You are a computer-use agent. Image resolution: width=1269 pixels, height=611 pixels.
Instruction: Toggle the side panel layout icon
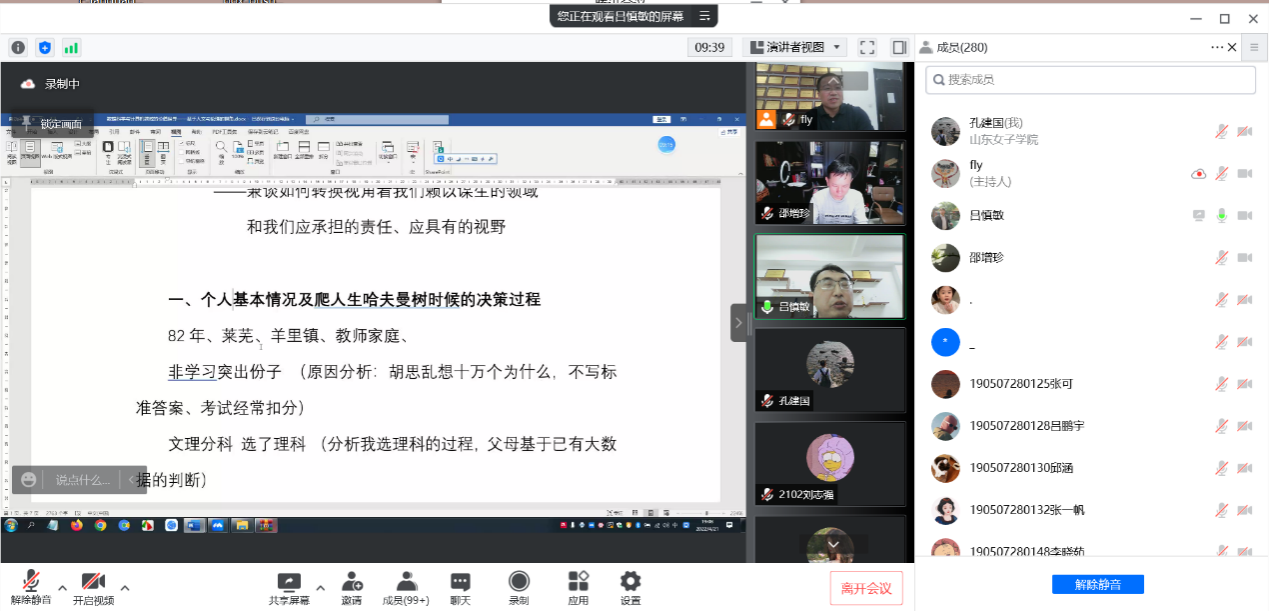coord(899,47)
